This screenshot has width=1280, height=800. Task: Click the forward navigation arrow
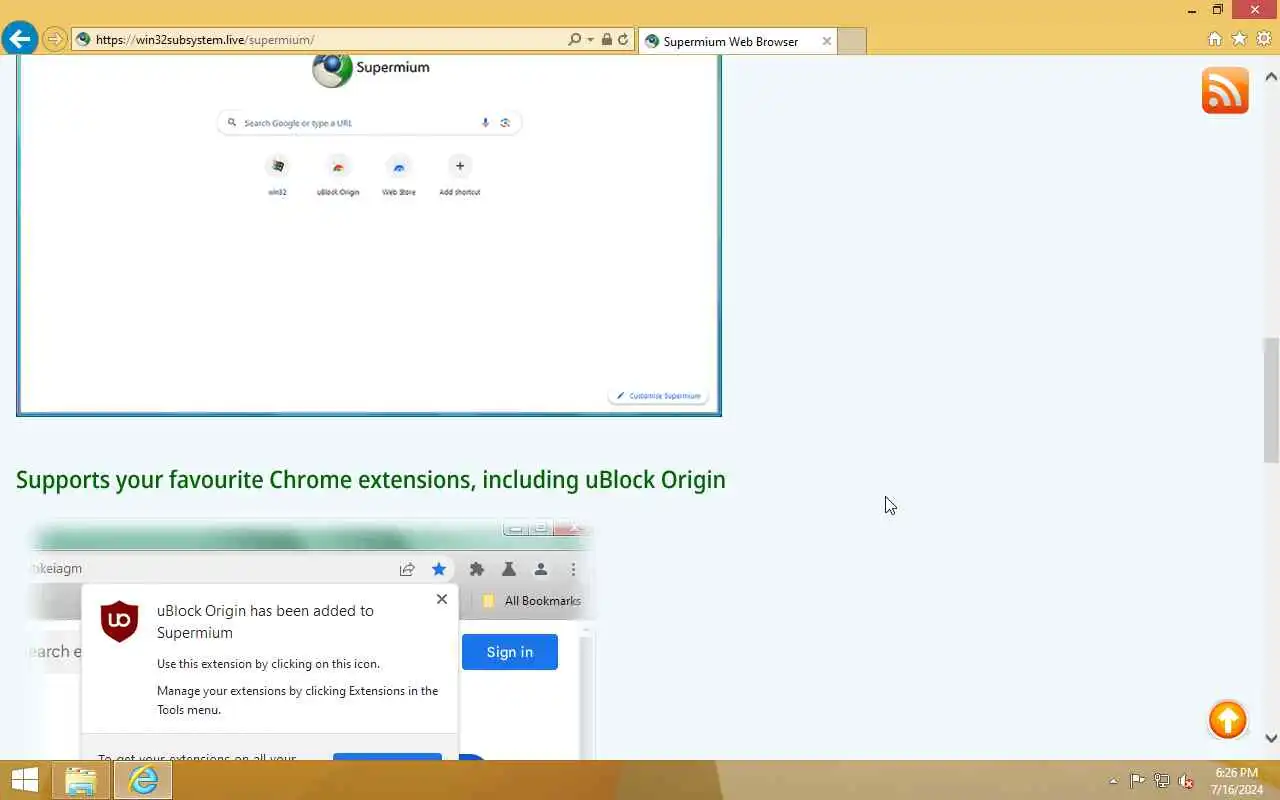(55, 40)
